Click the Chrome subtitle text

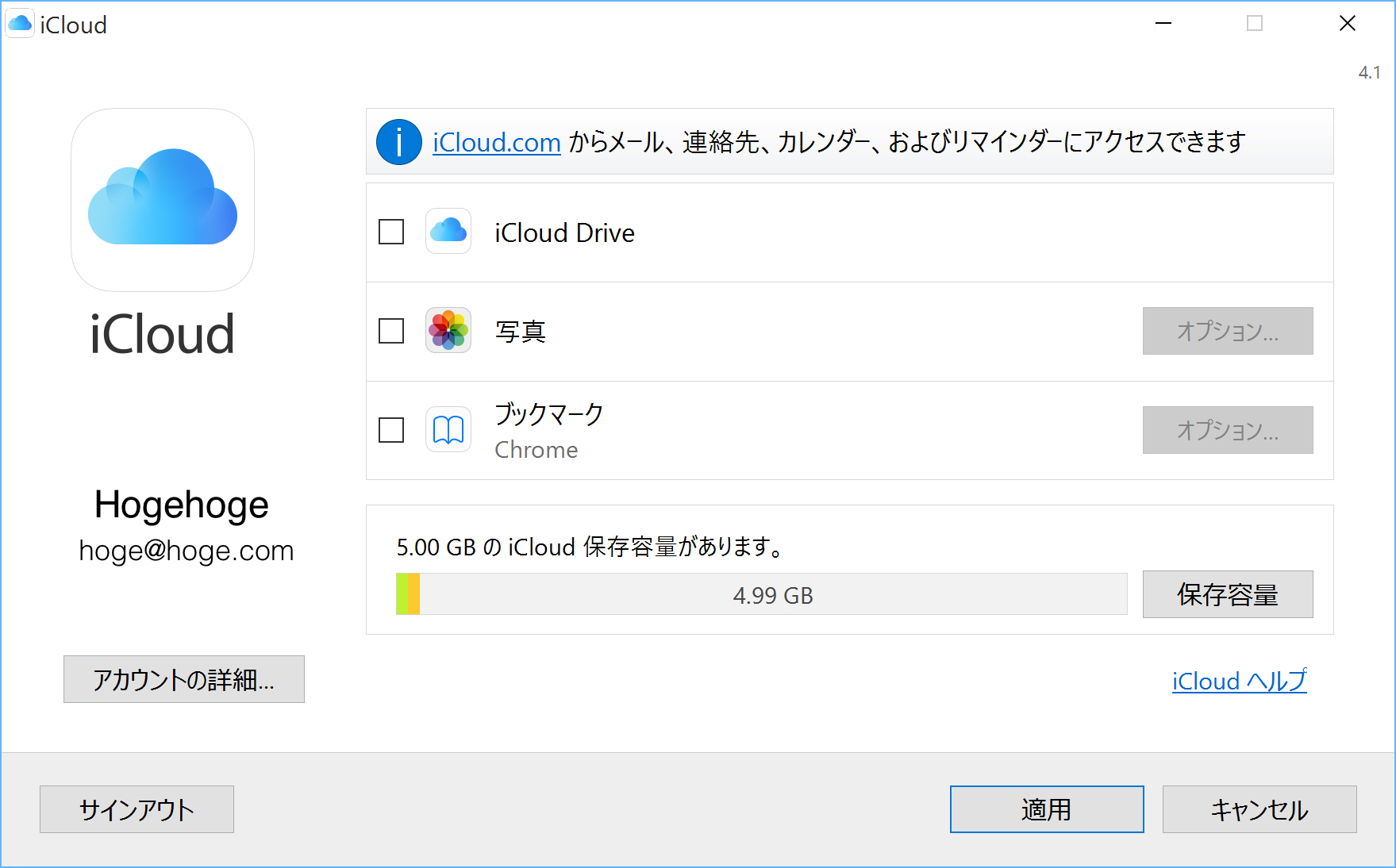(536, 450)
